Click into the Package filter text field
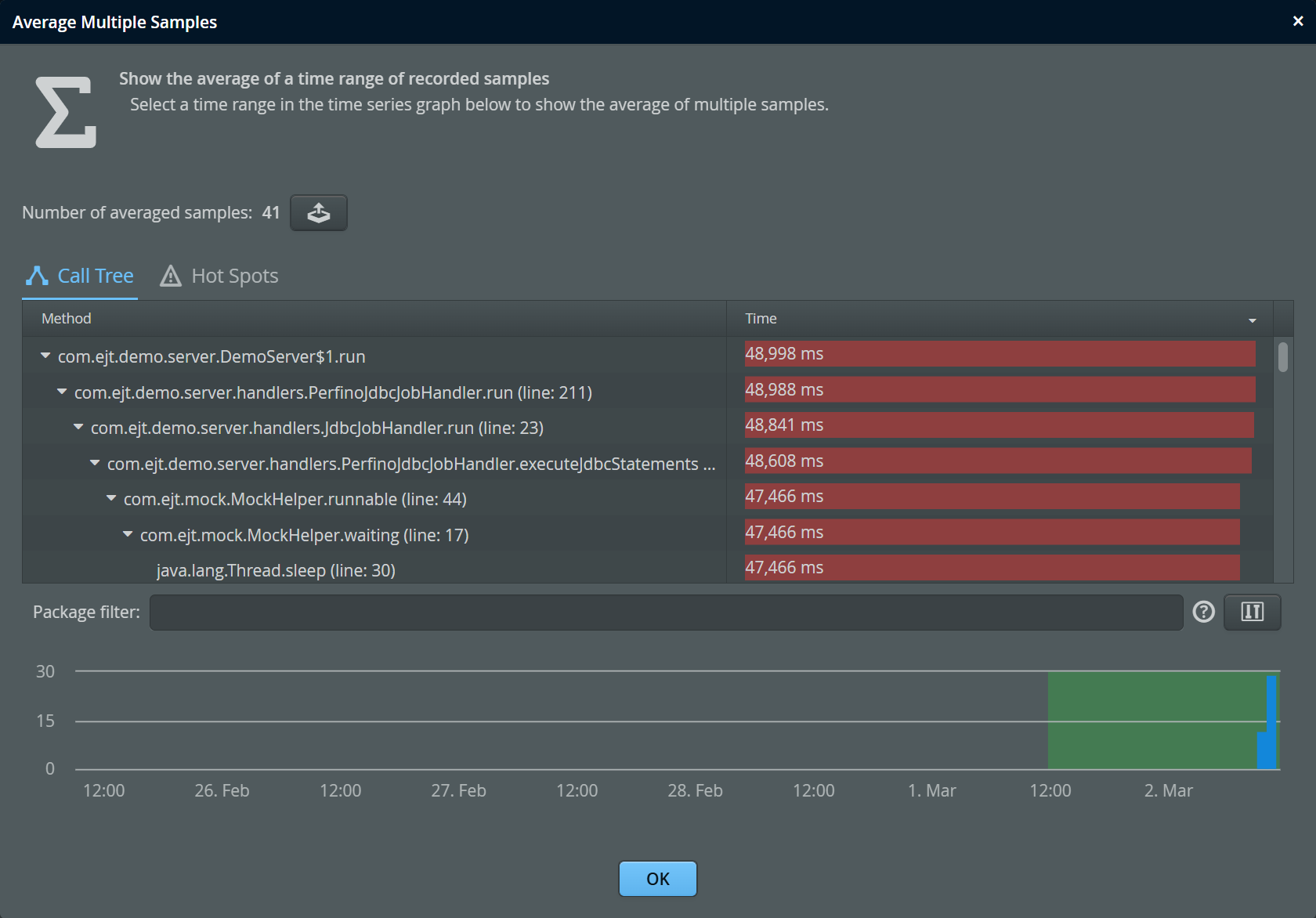The image size is (1316, 918). click(x=666, y=612)
